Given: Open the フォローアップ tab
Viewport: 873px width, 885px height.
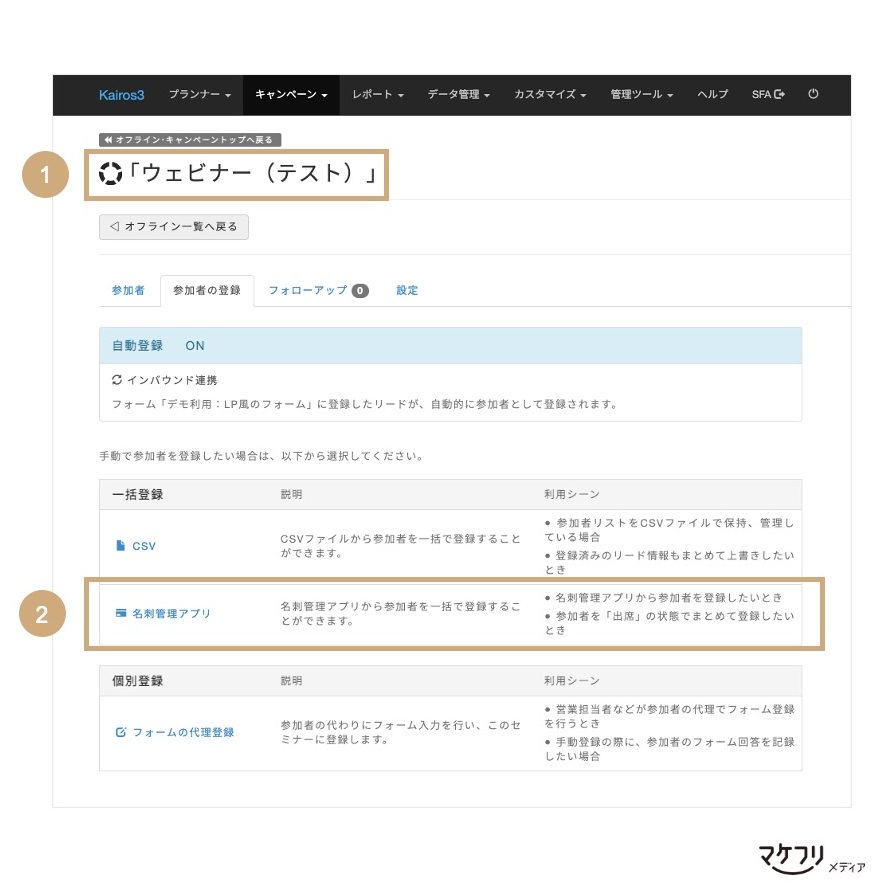Looking at the screenshot, I should click(x=308, y=290).
